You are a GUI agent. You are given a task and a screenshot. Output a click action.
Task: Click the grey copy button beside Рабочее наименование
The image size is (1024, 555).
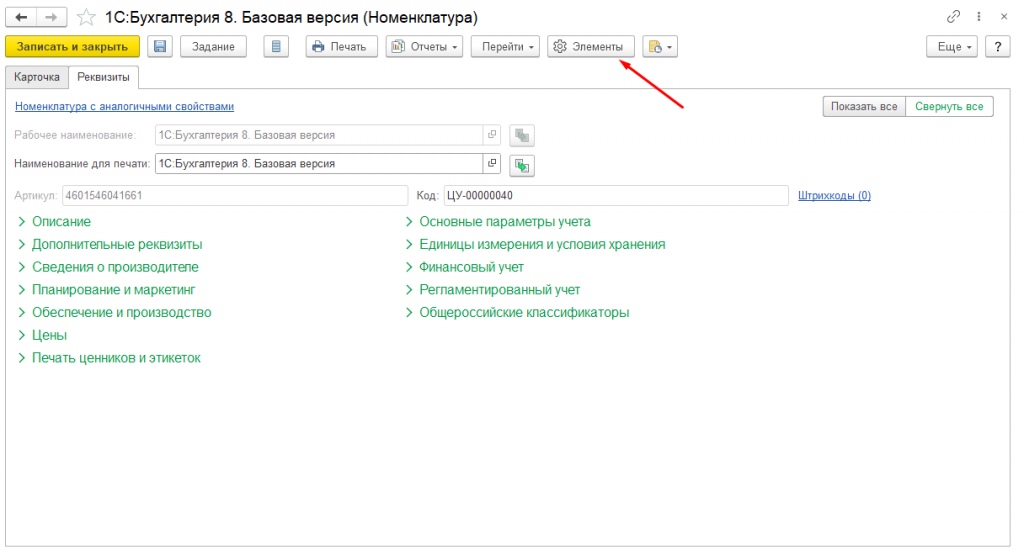pyautogui.click(x=522, y=136)
